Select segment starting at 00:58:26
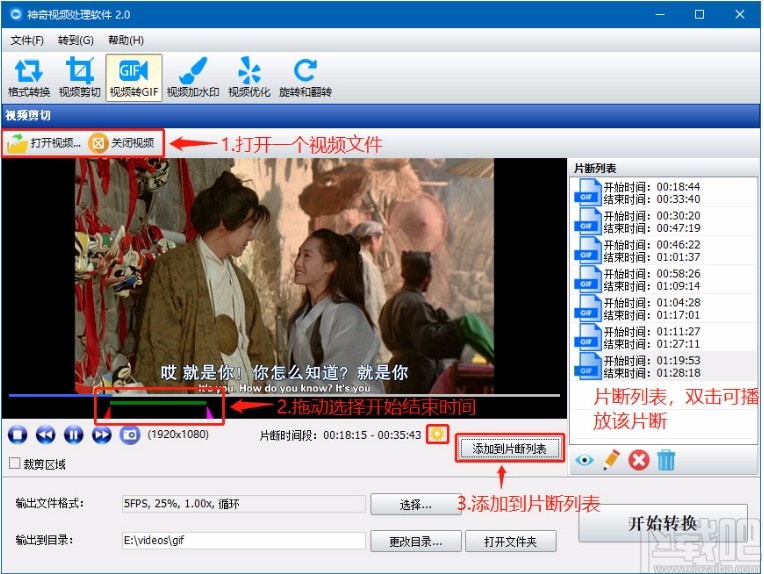 click(x=664, y=280)
